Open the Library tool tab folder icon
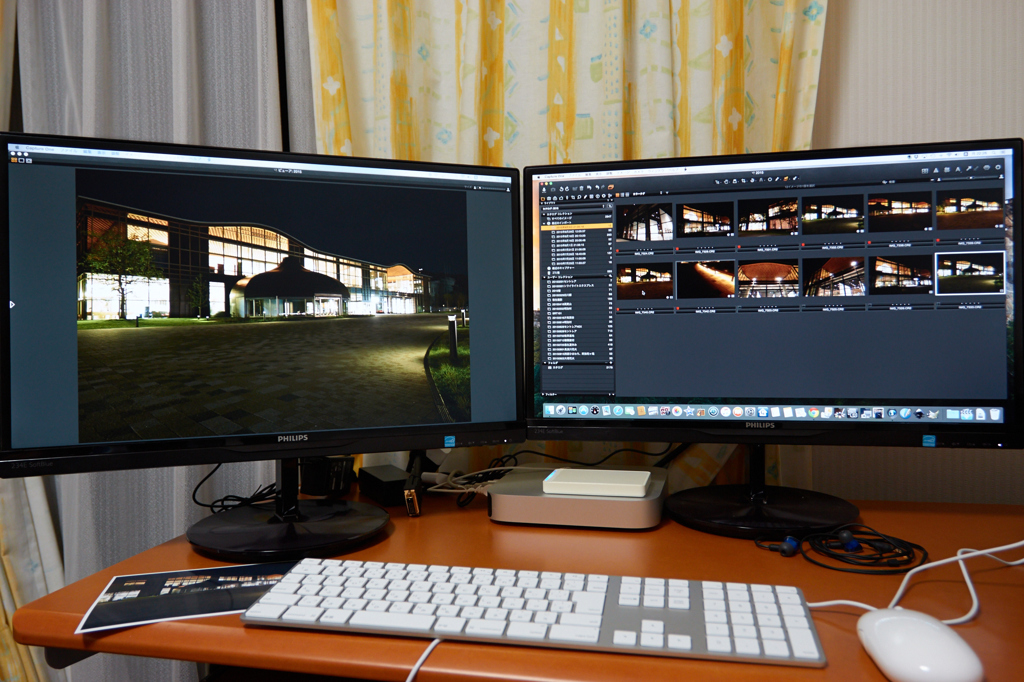Screen dimensions: 1024x682 point(543,199)
